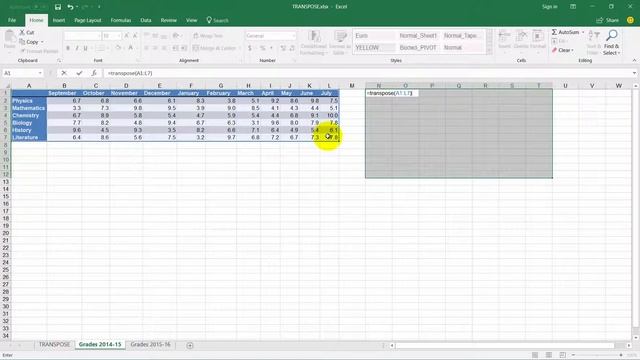Click the Percent Style icon
The width and height of the screenshot is (640, 360).
(x=262, y=48)
